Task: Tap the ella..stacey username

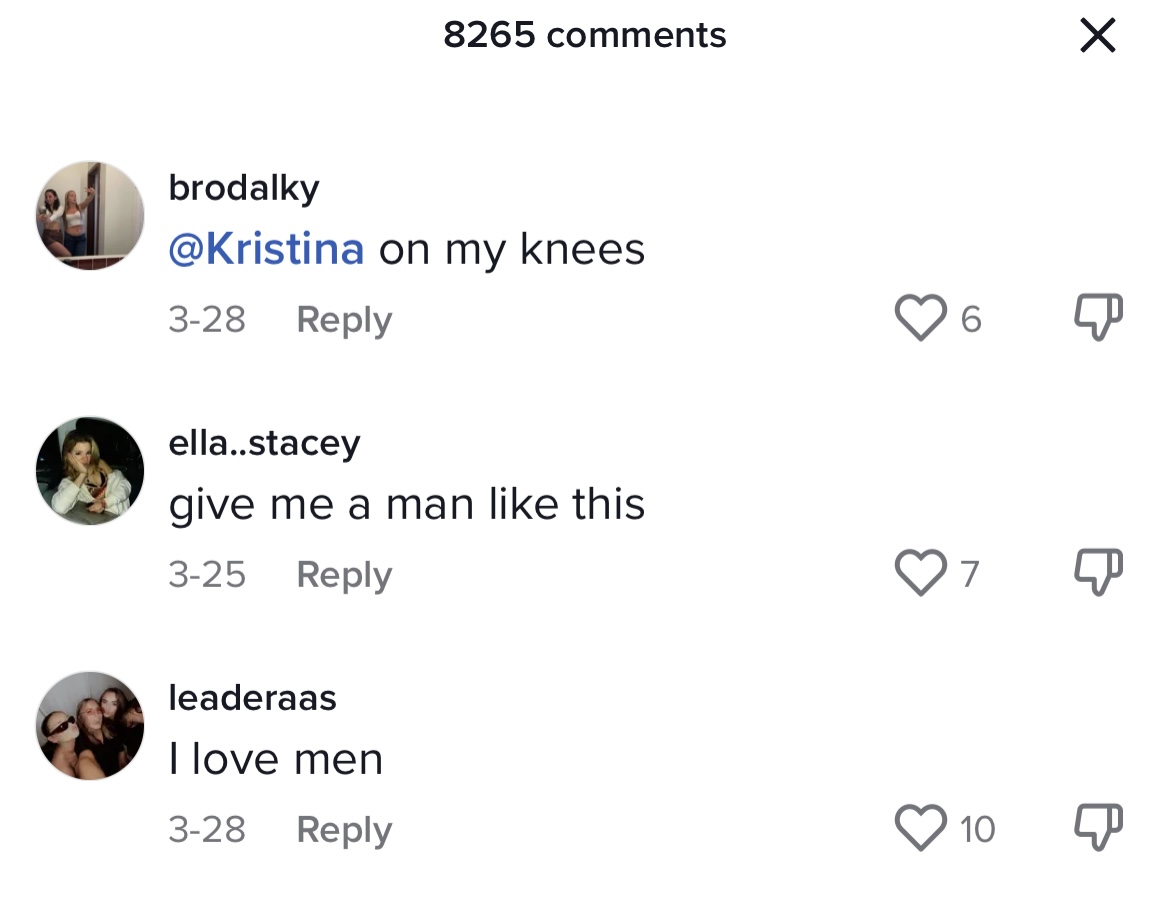Action: [265, 443]
